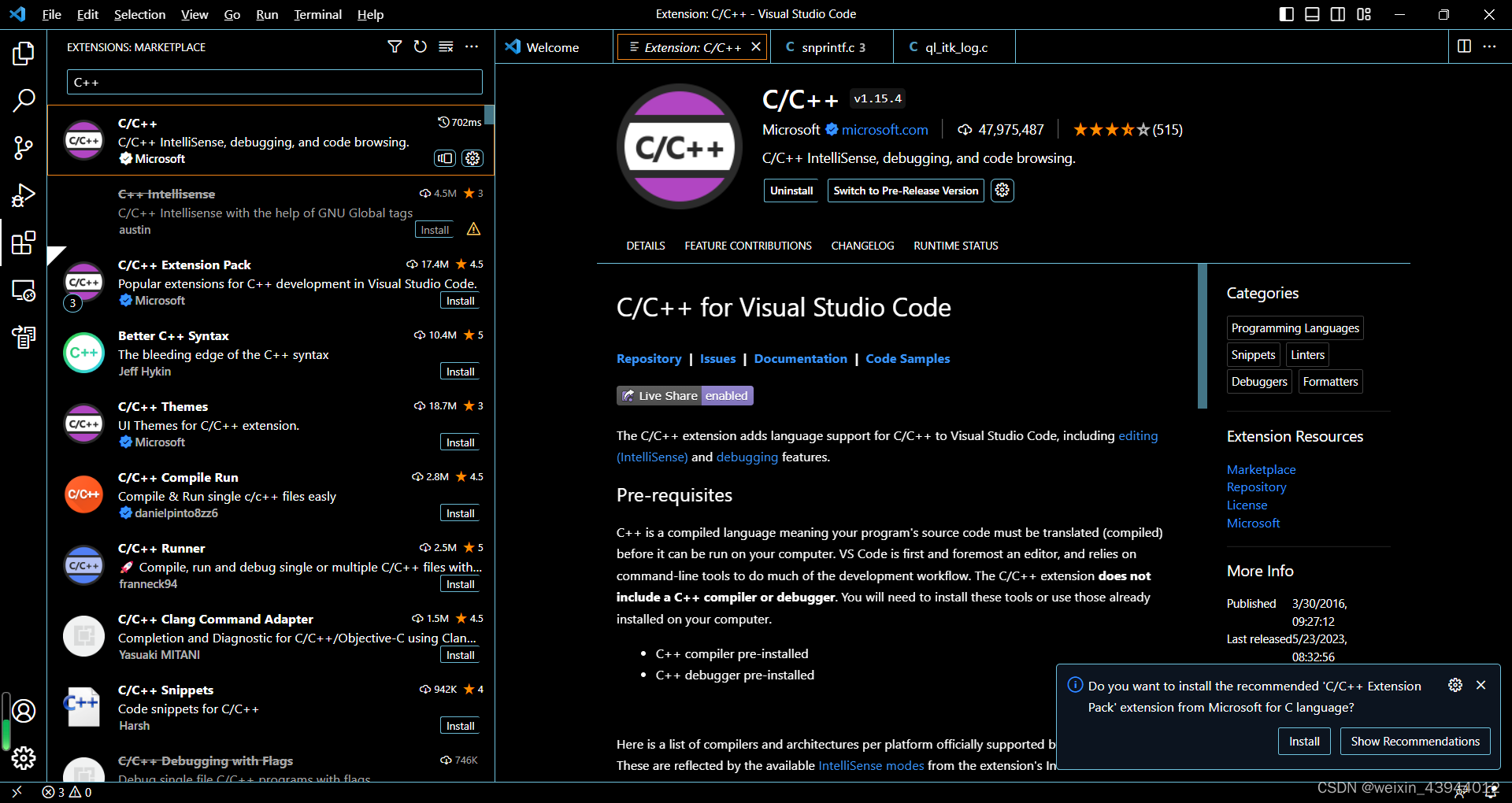Open Code Samples link

(907, 358)
